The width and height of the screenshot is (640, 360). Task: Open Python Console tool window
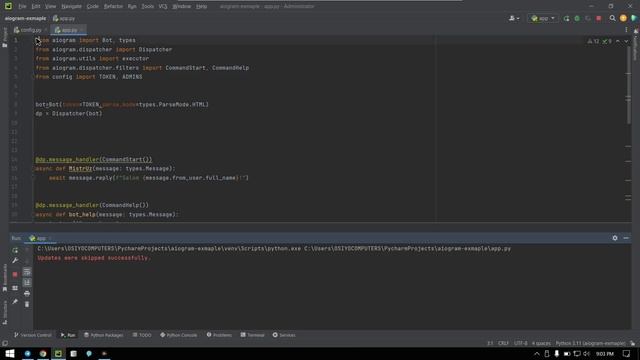tap(179, 335)
